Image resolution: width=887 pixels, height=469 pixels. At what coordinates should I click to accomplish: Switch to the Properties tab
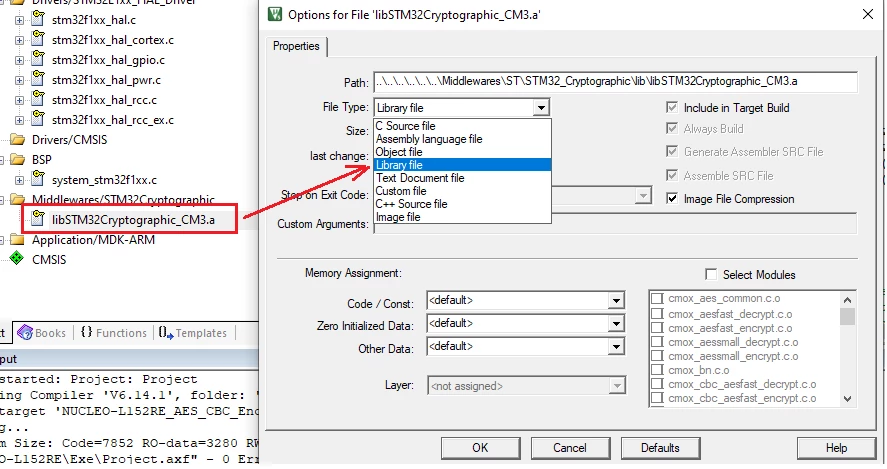[x=296, y=46]
